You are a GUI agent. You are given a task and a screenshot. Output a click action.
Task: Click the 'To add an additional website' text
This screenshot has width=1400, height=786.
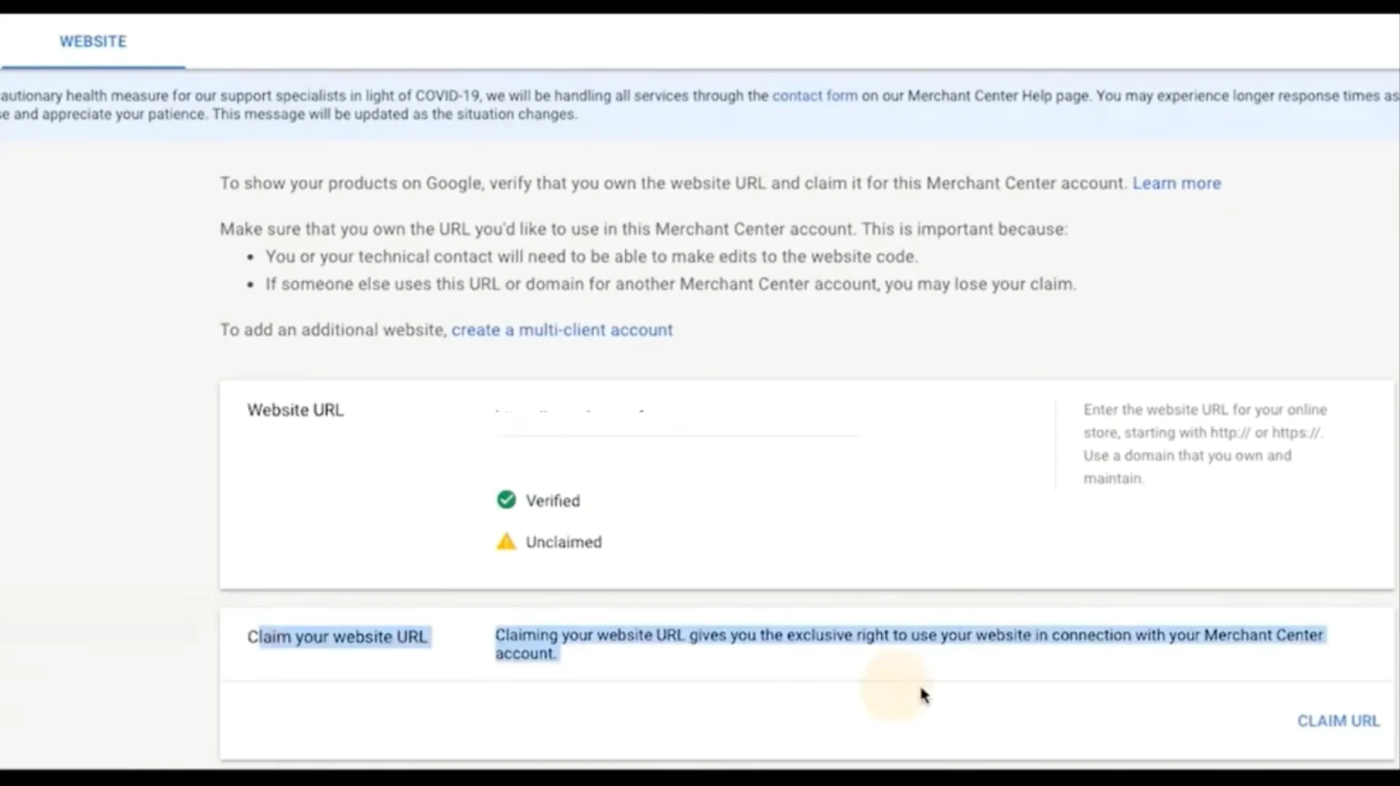333,330
